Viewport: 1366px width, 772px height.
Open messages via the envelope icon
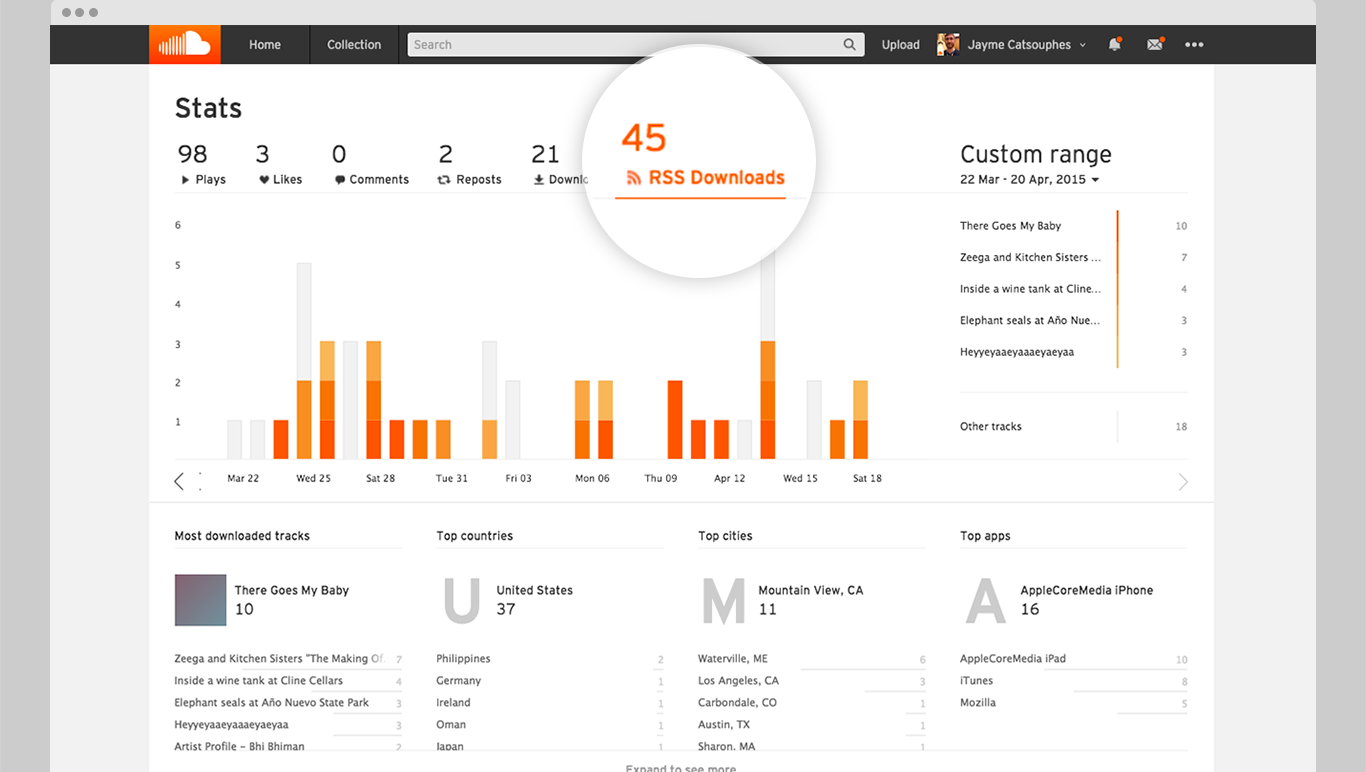(x=1155, y=44)
